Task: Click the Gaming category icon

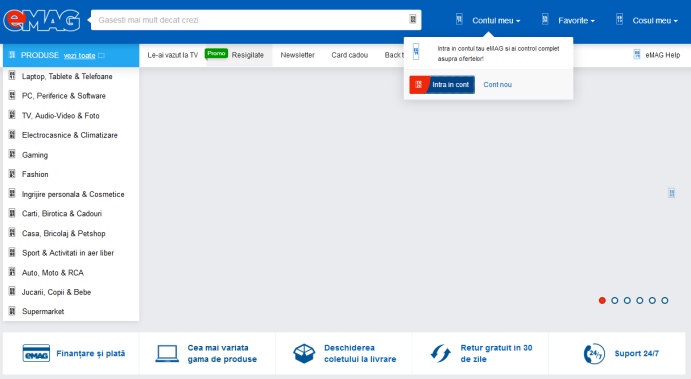Action: click(x=12, y=154)
